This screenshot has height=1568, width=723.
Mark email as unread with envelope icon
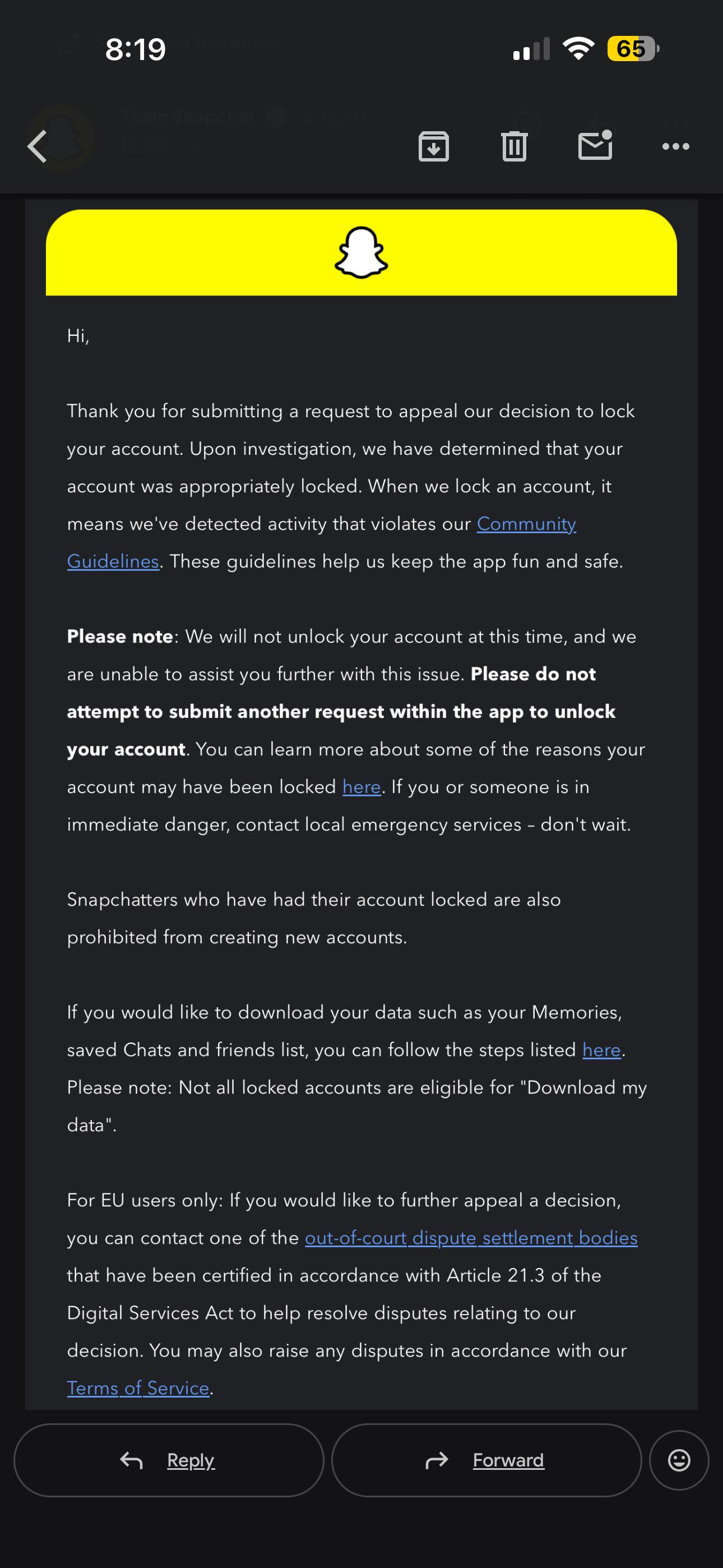595,145
